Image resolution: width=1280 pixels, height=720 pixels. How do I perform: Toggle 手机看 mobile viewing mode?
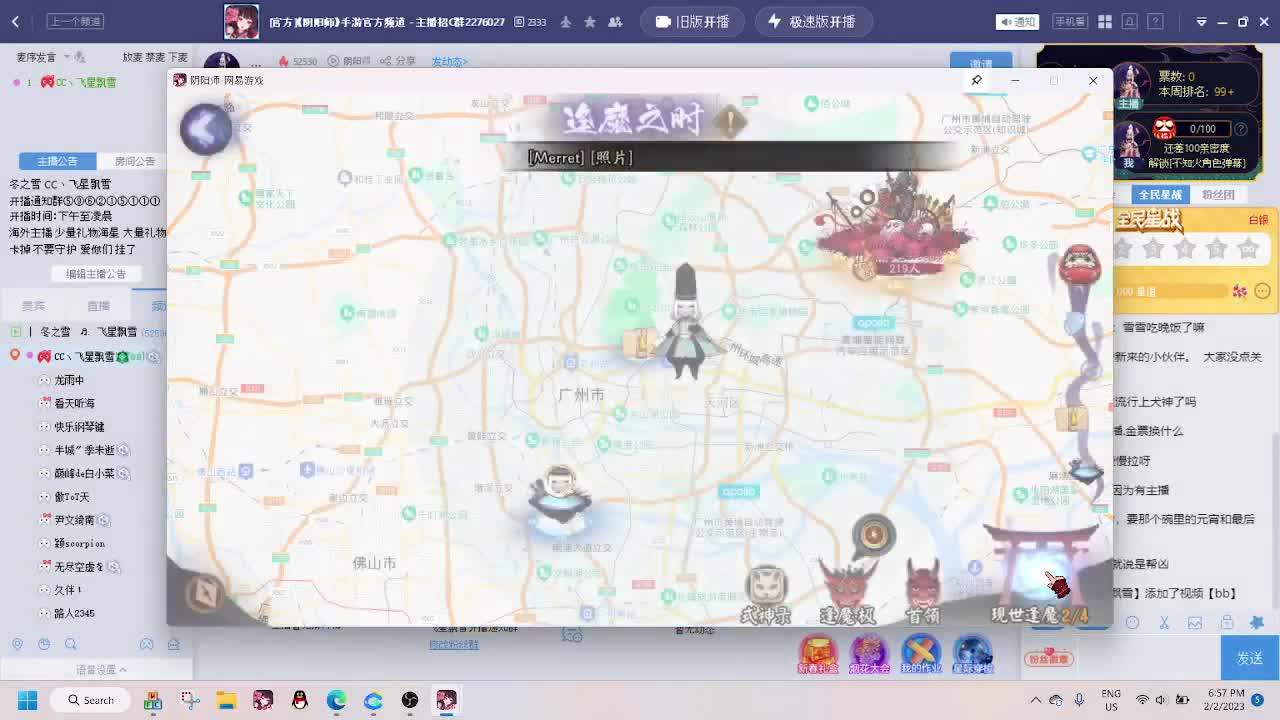coord(1070,21)
